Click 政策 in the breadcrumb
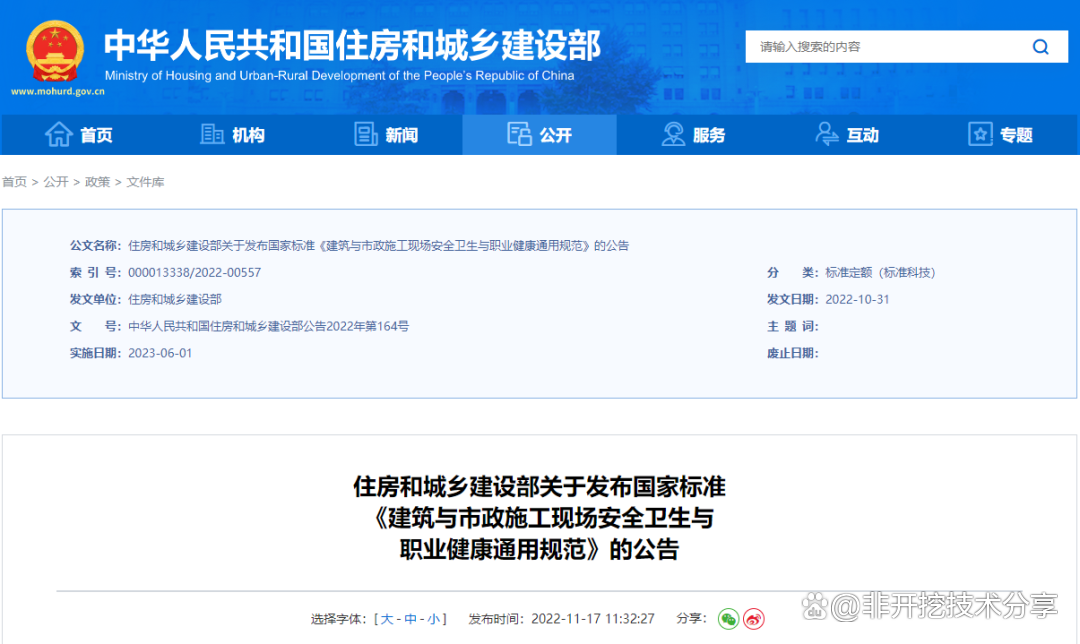 click(x=97, y=182)
